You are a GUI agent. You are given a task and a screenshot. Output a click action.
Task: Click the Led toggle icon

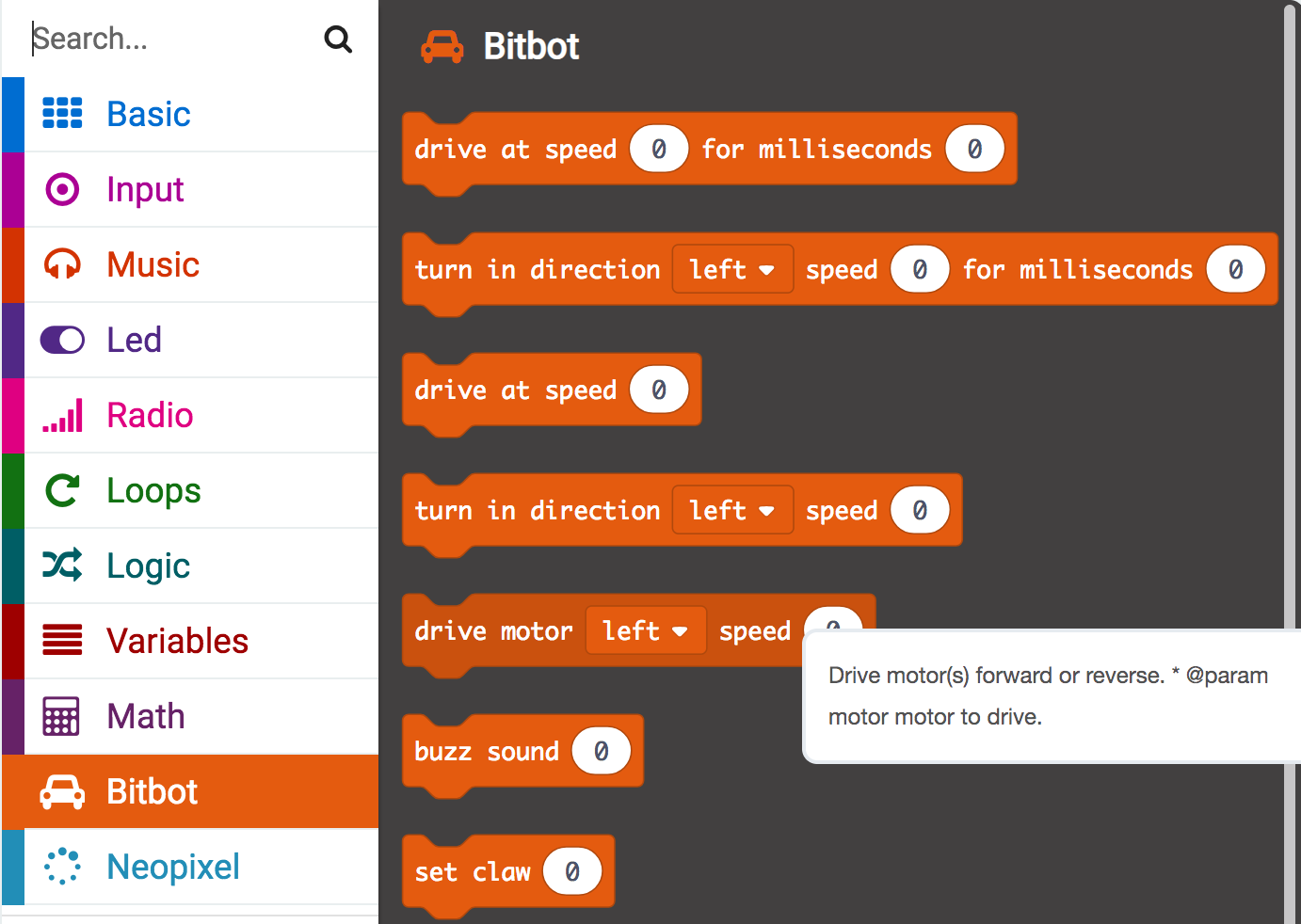[x=61, y=340]
